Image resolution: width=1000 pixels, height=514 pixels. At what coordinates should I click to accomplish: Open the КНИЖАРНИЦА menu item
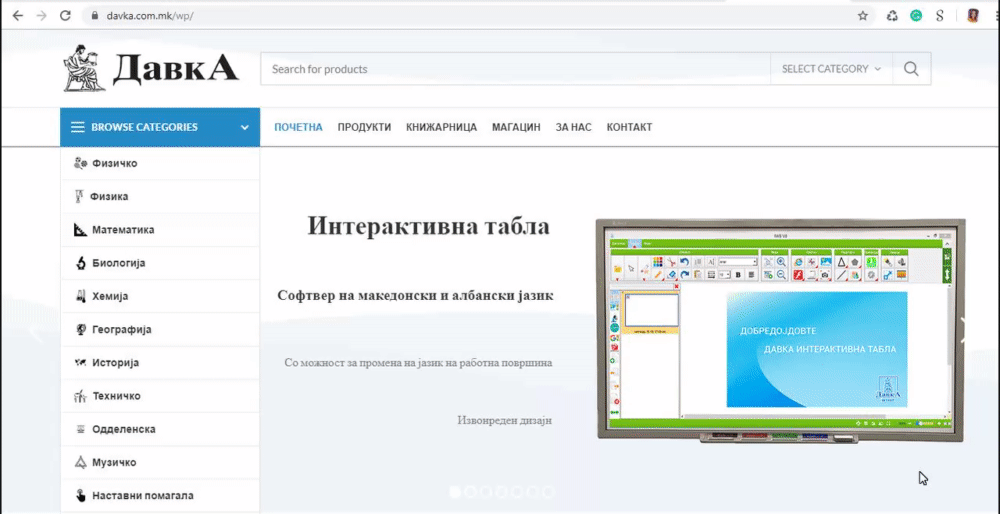pyautogui.click(x=441, y=127)
